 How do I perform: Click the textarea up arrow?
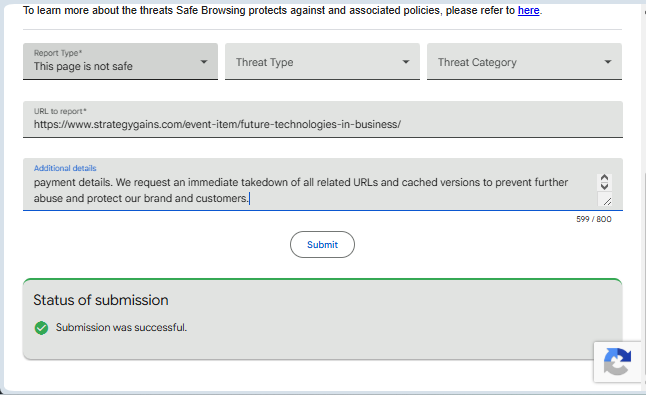[604, 178]
